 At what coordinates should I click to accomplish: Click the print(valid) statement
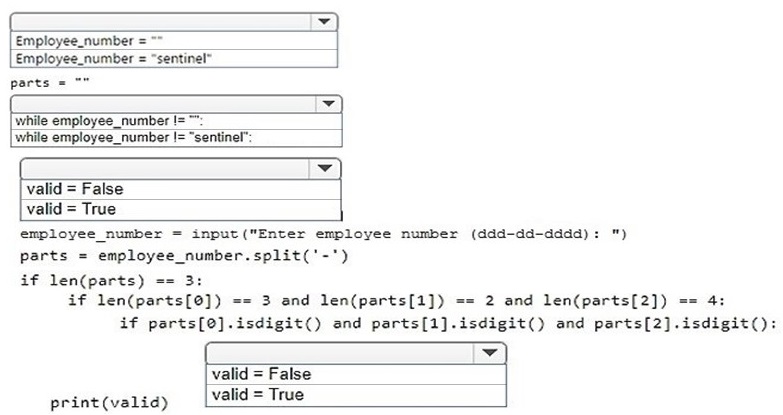coord(110,403)
